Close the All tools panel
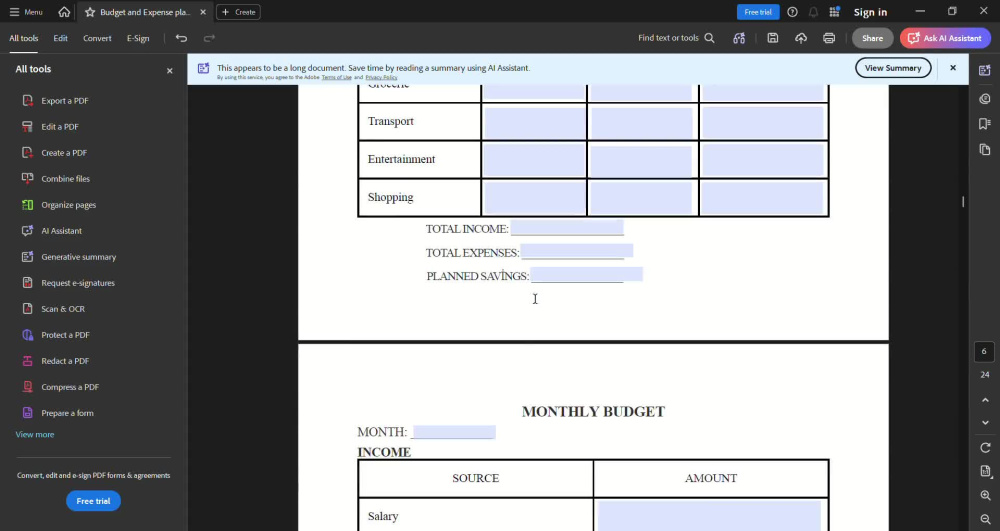The image size is (1000, 531). 170,71
